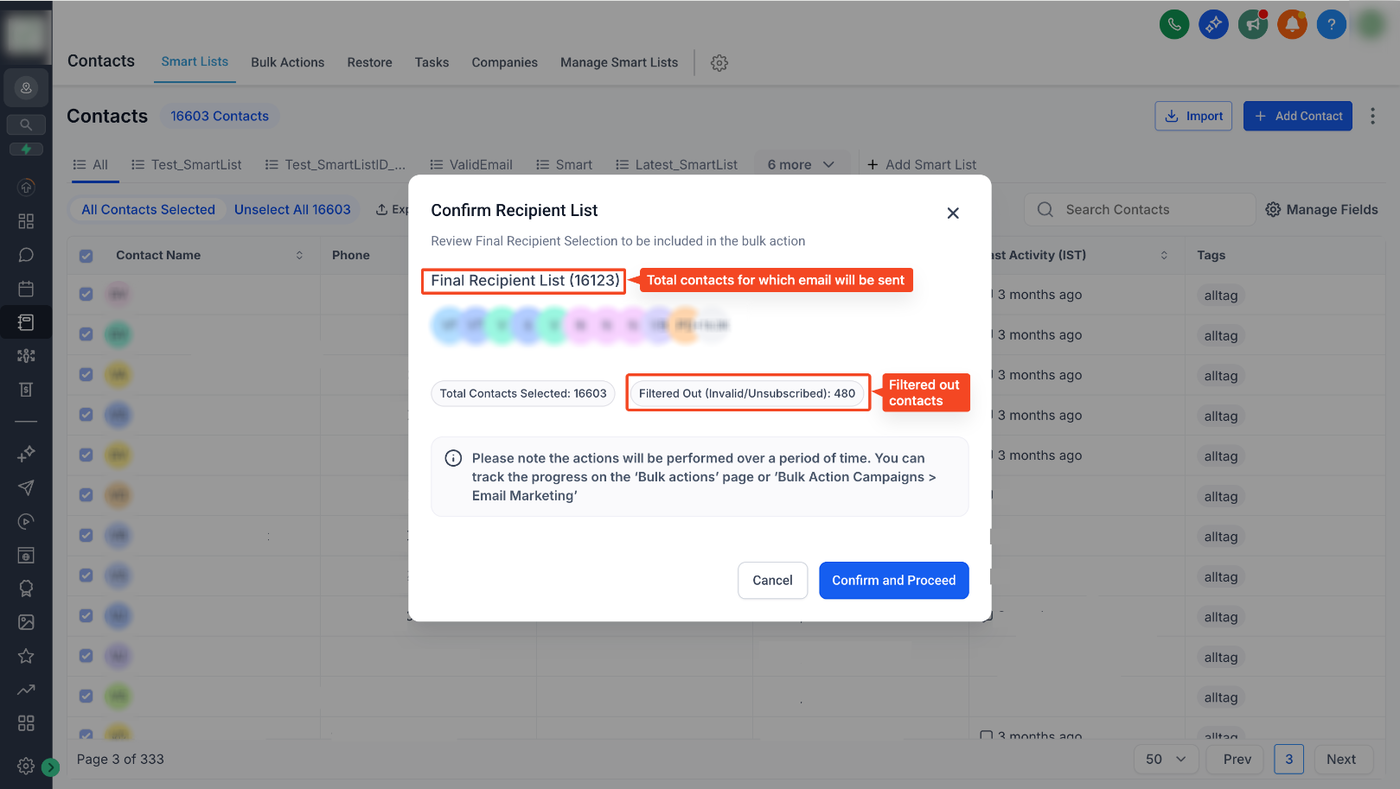Image resolution: width=1400 pixels, height=789 pixels.
Task: Select the ValidEmail smart list tab
Action: [471, 164]
